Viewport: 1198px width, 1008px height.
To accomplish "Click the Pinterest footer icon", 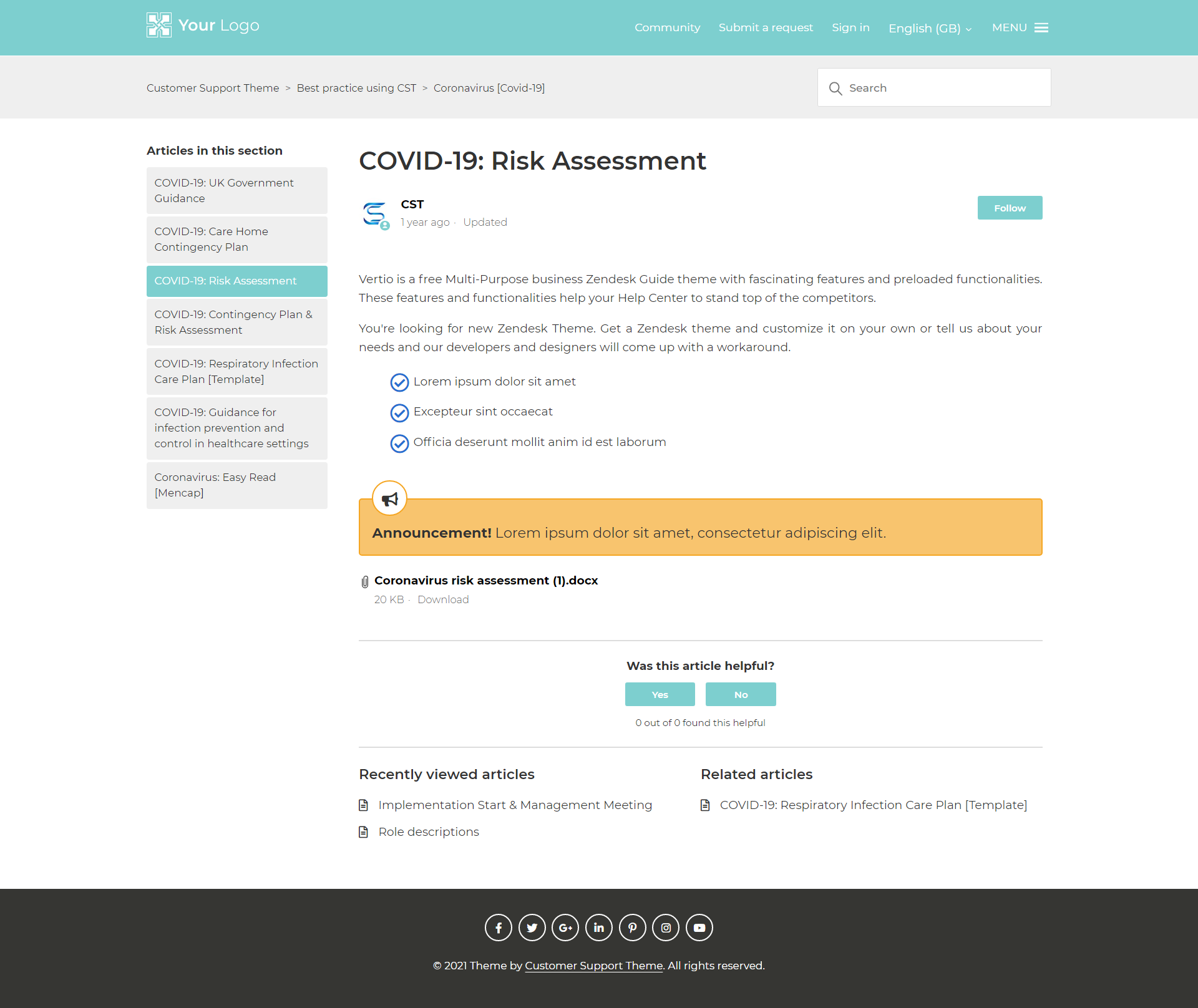I will coord(632,928).
